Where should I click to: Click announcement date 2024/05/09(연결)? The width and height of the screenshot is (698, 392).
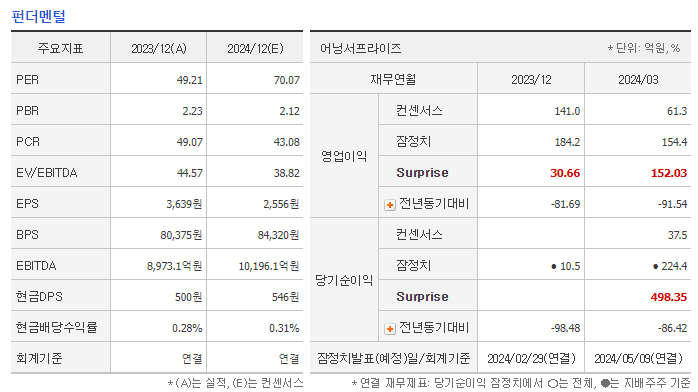pyautogui.click(x=638, y=358)
